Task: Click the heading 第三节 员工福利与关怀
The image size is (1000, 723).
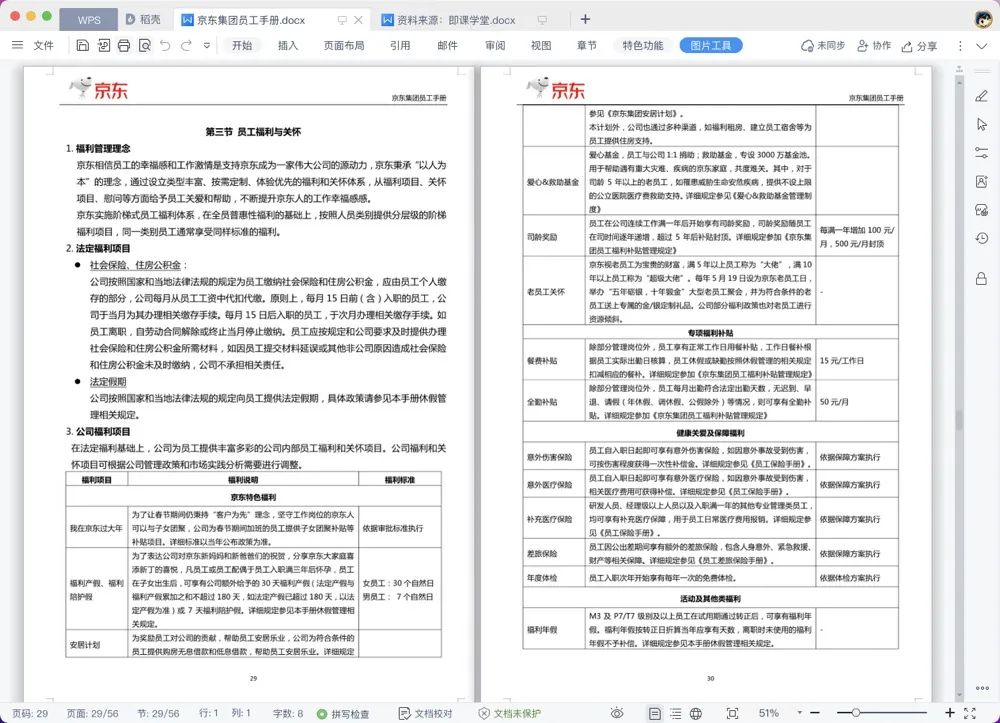Action: click(253, 132)
